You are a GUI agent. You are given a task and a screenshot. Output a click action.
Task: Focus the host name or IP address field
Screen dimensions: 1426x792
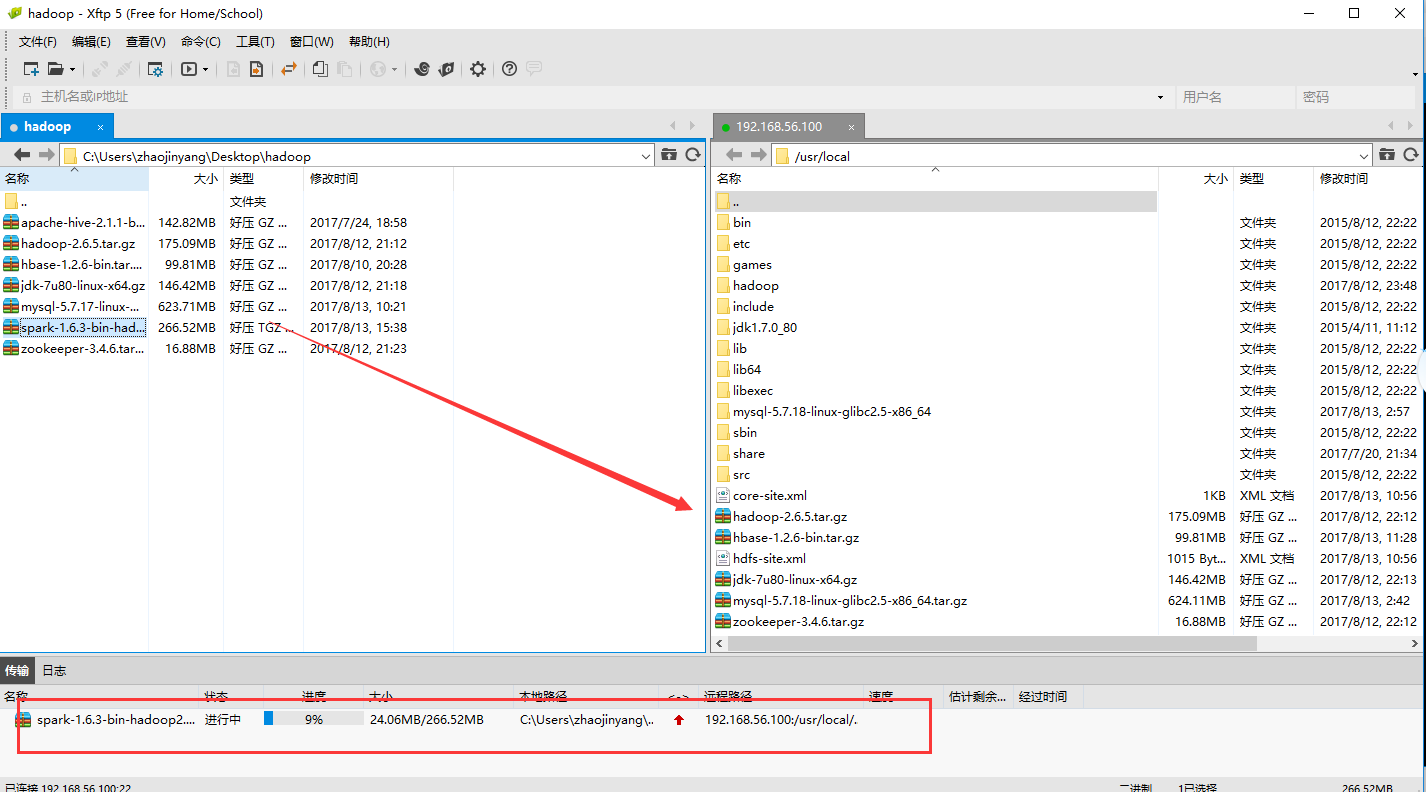(594, 97)
